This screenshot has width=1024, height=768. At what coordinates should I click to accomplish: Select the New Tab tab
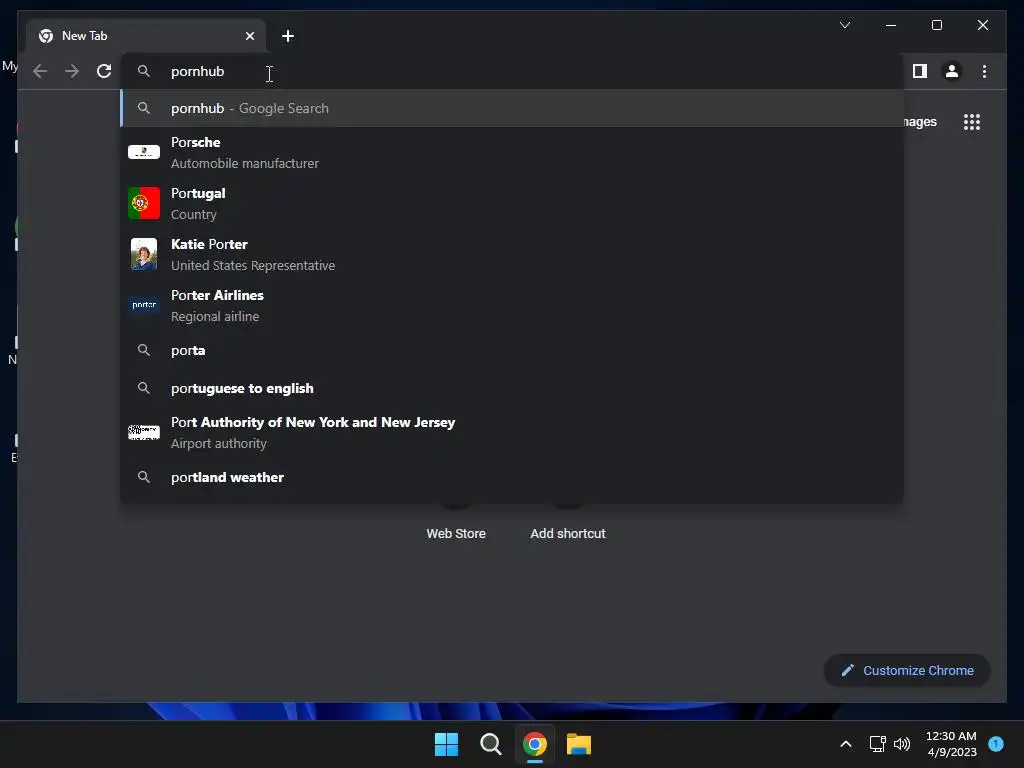[x=146, y=36]
